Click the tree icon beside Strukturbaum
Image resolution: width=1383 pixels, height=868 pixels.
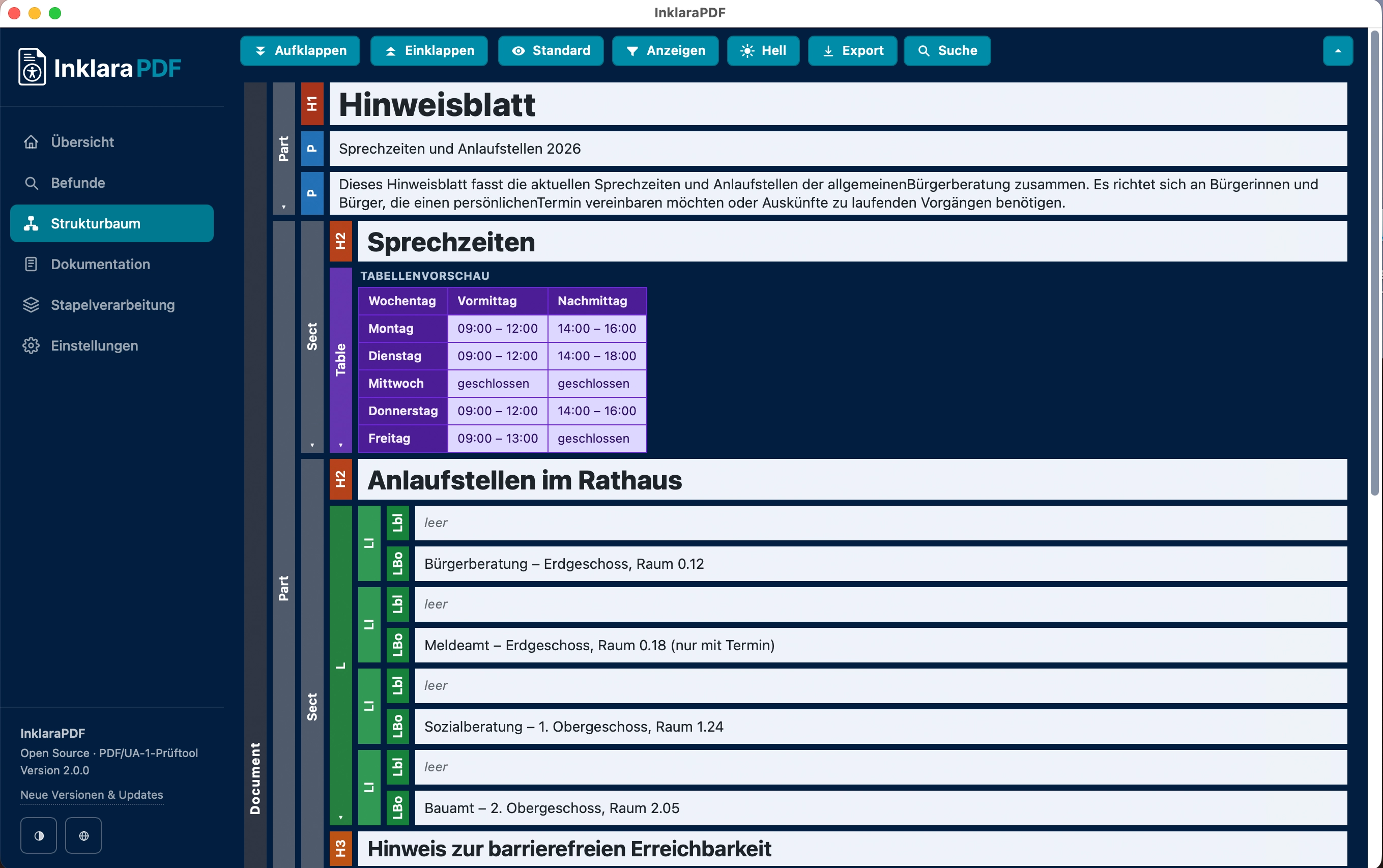[x=31, y=223]
